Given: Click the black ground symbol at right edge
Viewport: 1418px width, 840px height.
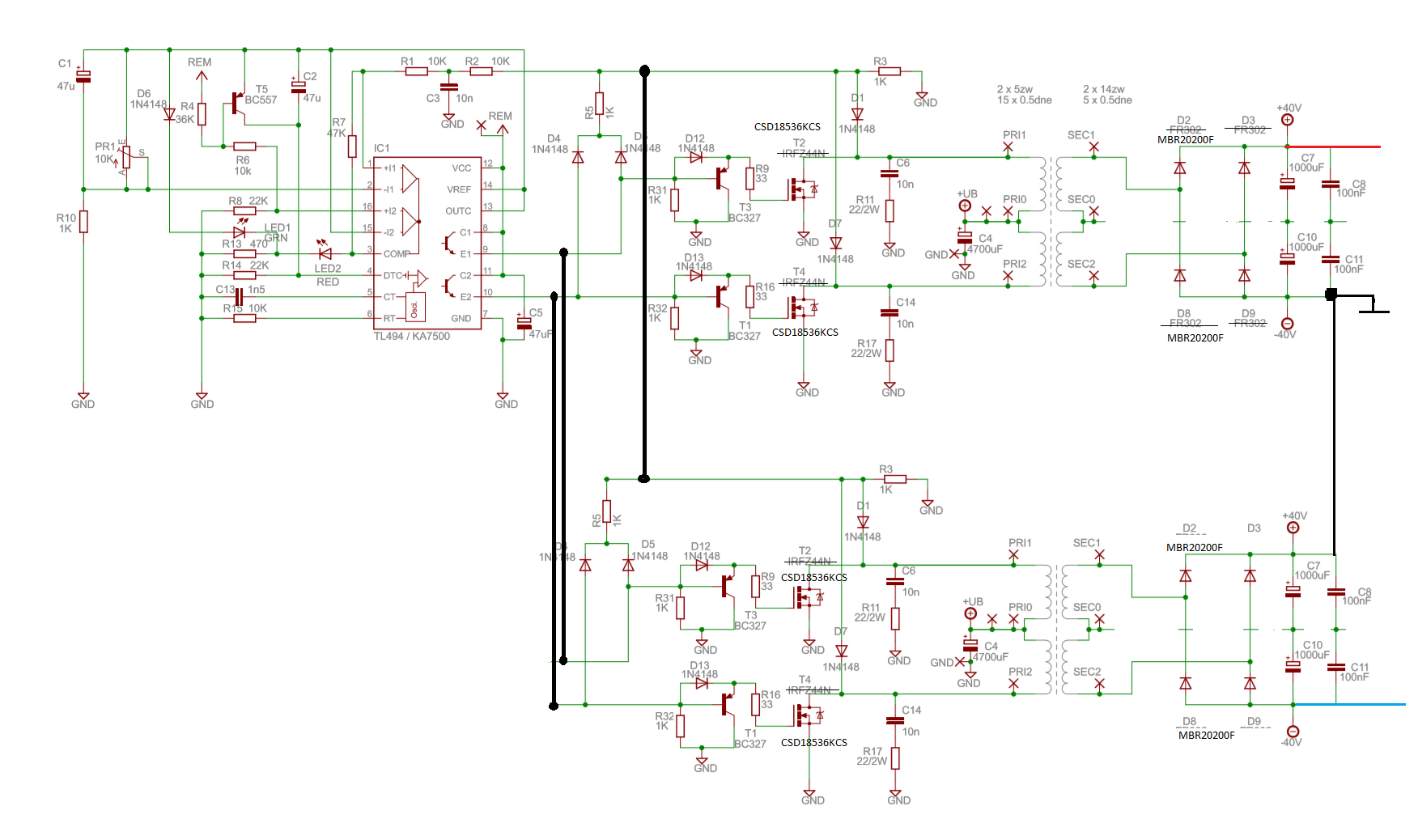Looking at the screenshot, I should coord(1373,305).
